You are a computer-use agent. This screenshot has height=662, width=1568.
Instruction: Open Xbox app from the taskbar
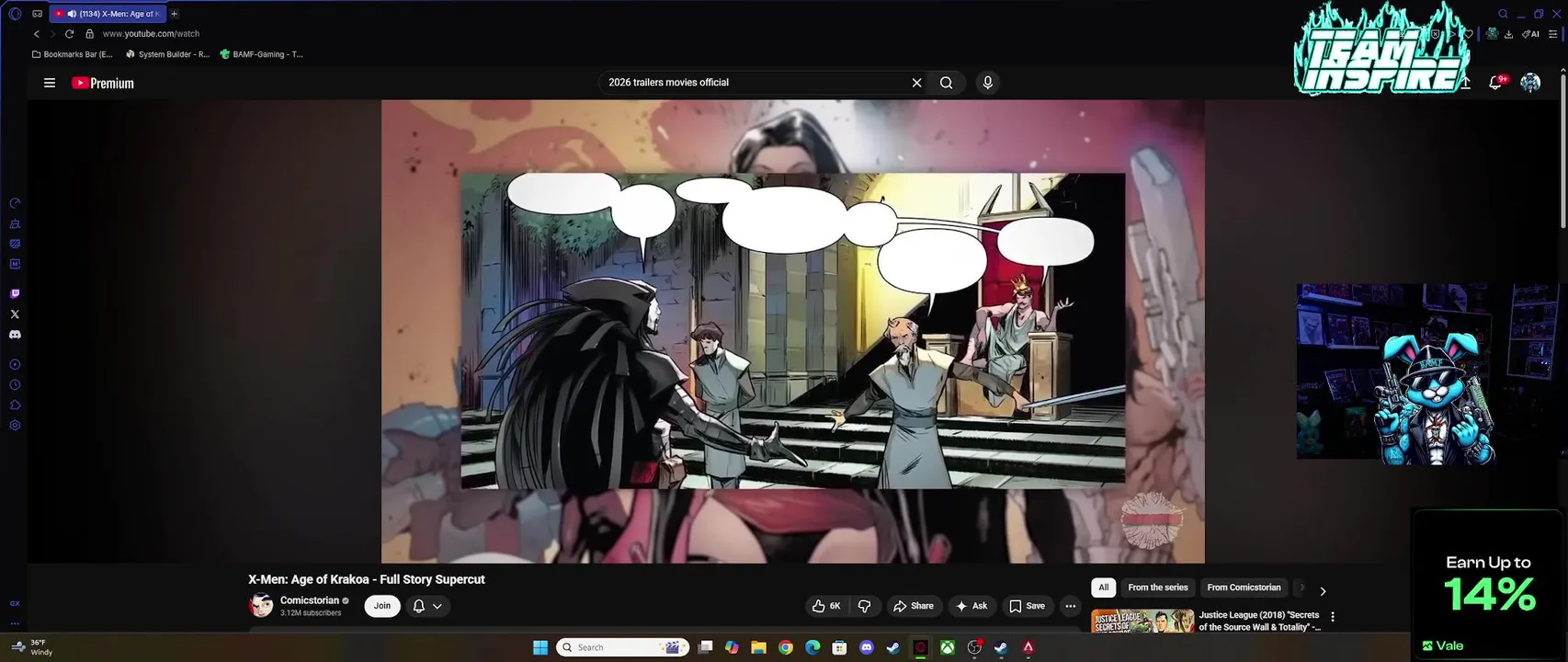pyautogui.click(x=947, y=647)
